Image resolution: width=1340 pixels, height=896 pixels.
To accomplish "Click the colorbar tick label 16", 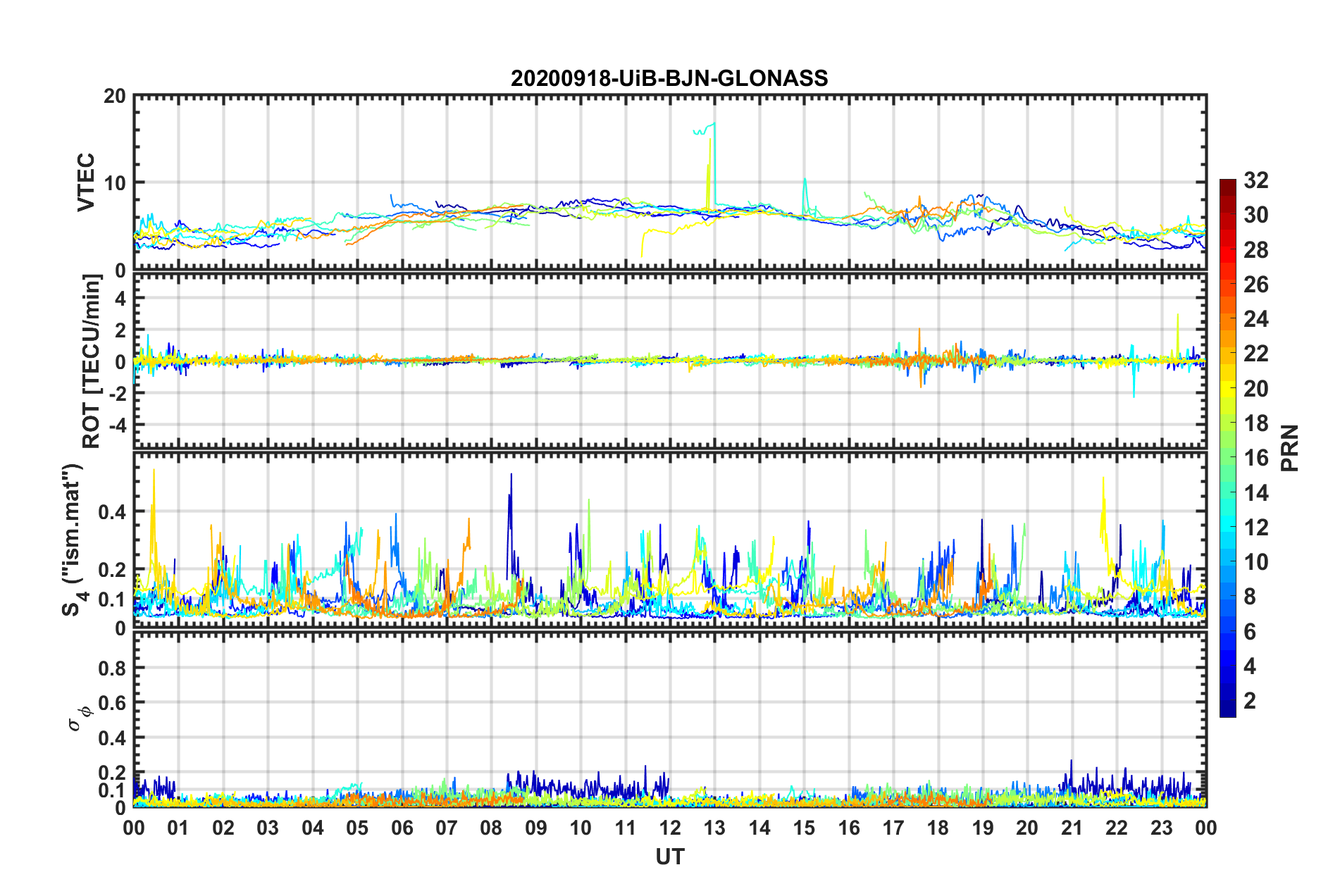I will tap(1255, 459).
